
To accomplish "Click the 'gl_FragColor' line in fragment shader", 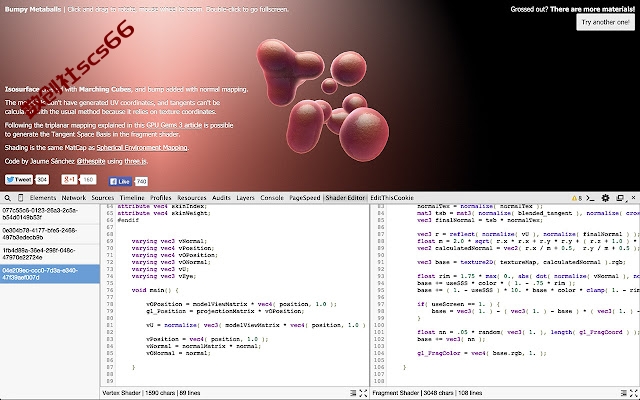I will (482, 353).
